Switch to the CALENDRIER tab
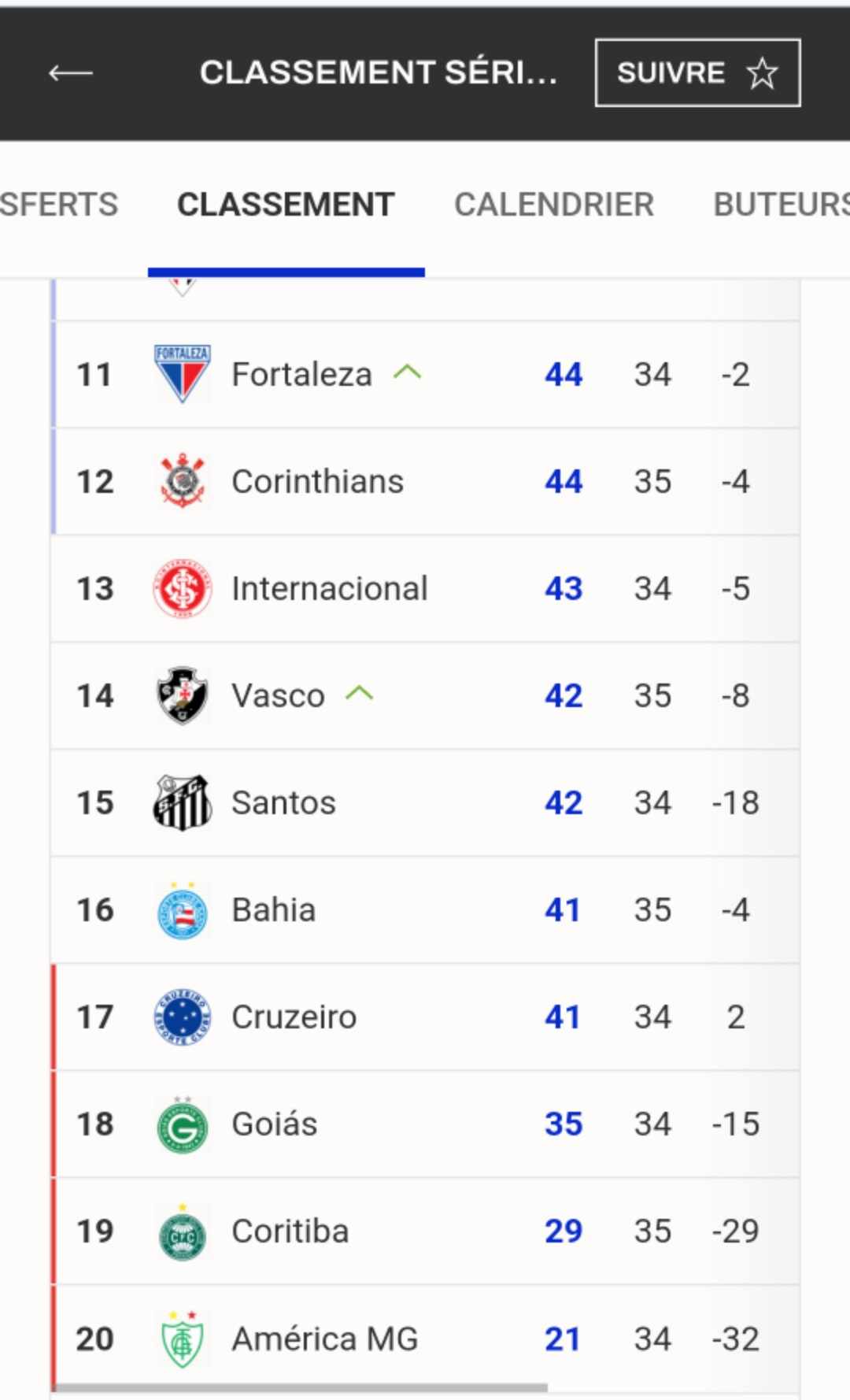850x1400 pixels. pyautogui.click(x=554, y=205)
